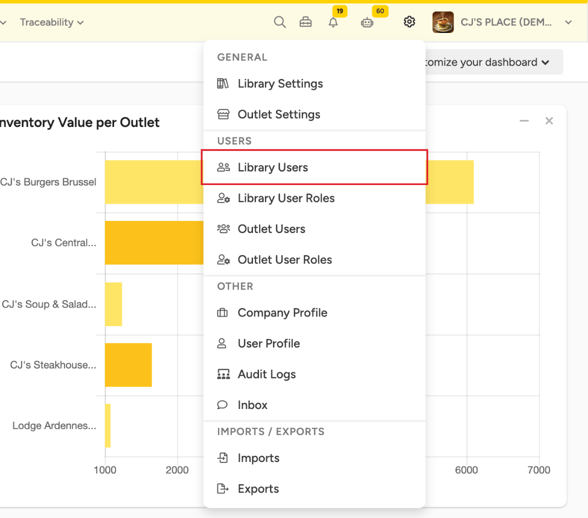Open notifications bell icon

point(333,23)
